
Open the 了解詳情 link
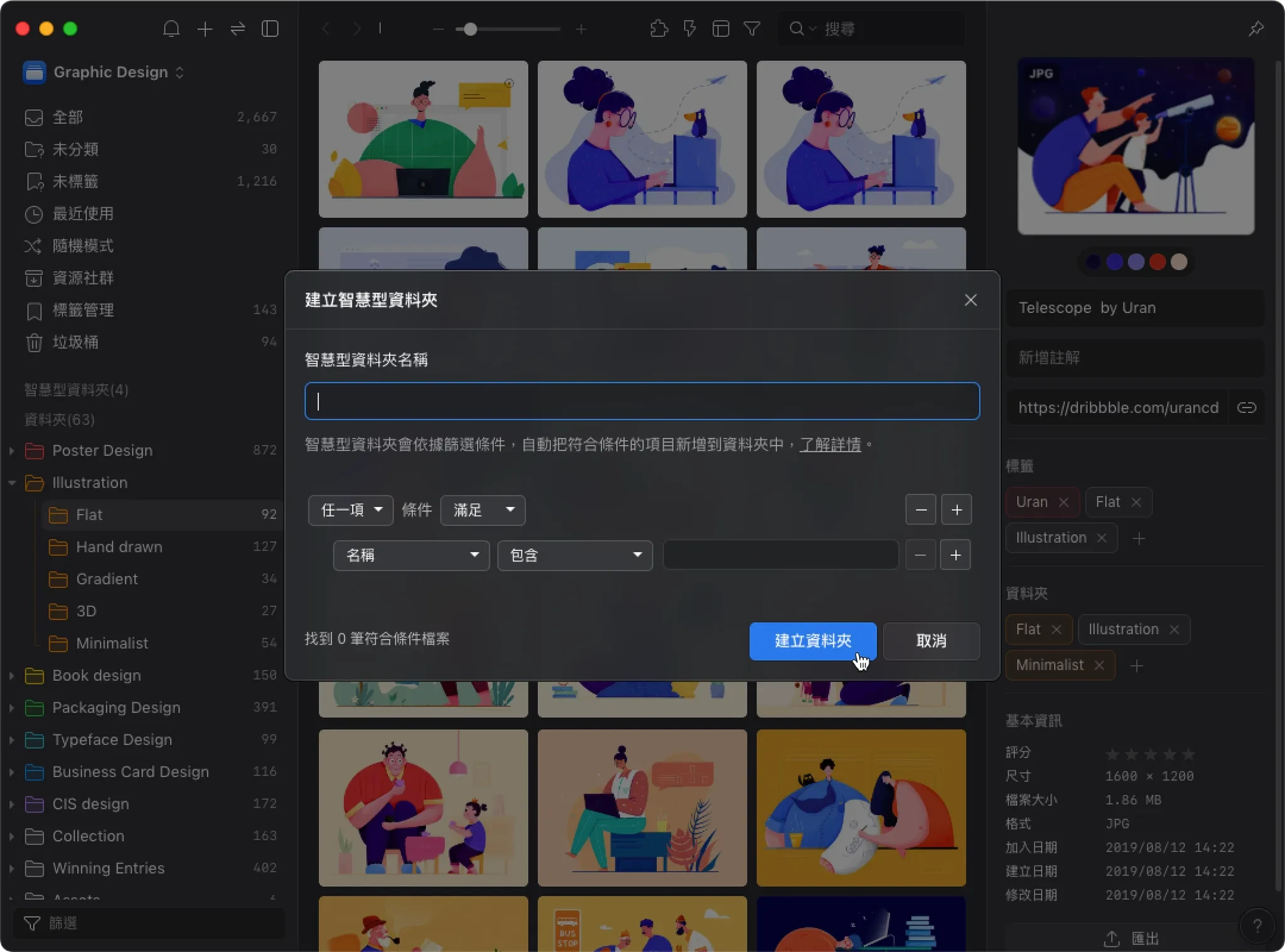point(830,445)
